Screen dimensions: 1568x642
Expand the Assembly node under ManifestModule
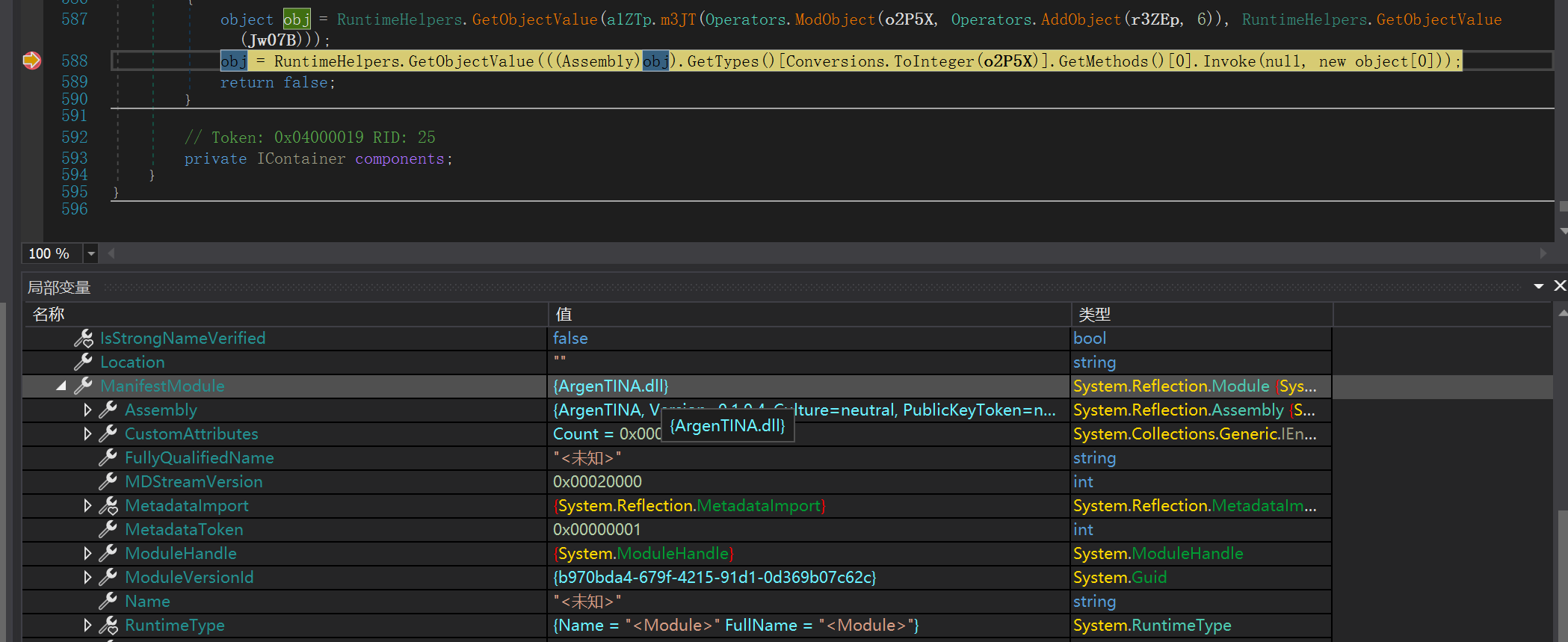coord(87,410)
